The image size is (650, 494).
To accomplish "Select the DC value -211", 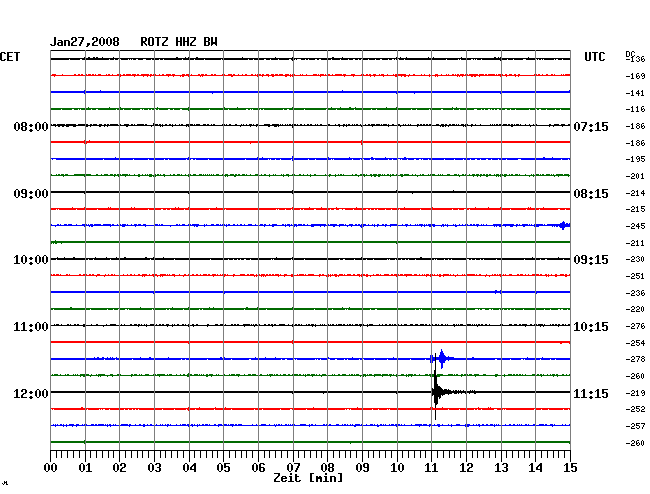I will tap(635, 243).
